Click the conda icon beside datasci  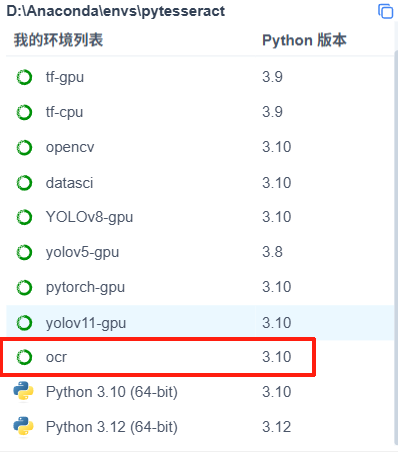24,183
